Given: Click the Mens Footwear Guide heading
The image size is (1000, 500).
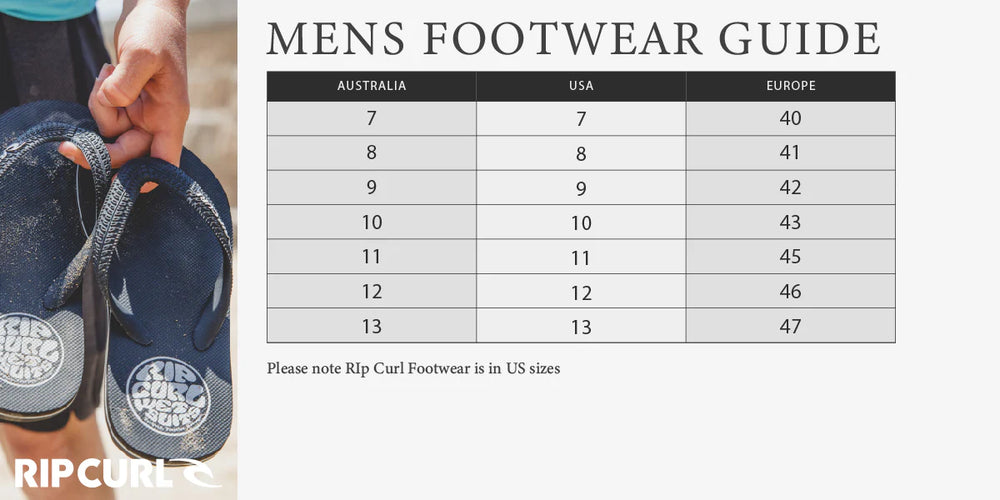Looking at the screenshot, I should click(573, 38).
